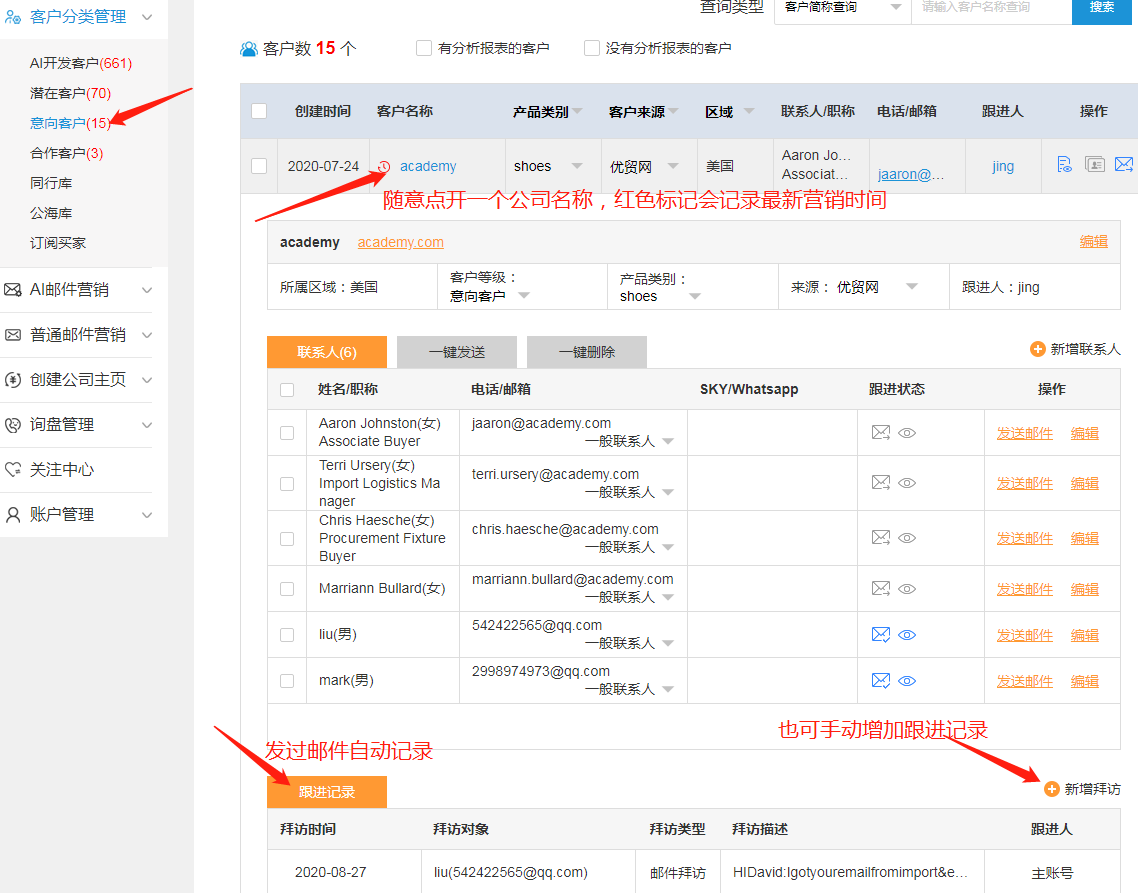The image size is (1138, 893).
Task: Open AI开发客户(661) in sidebar
Action: point(81,63)
